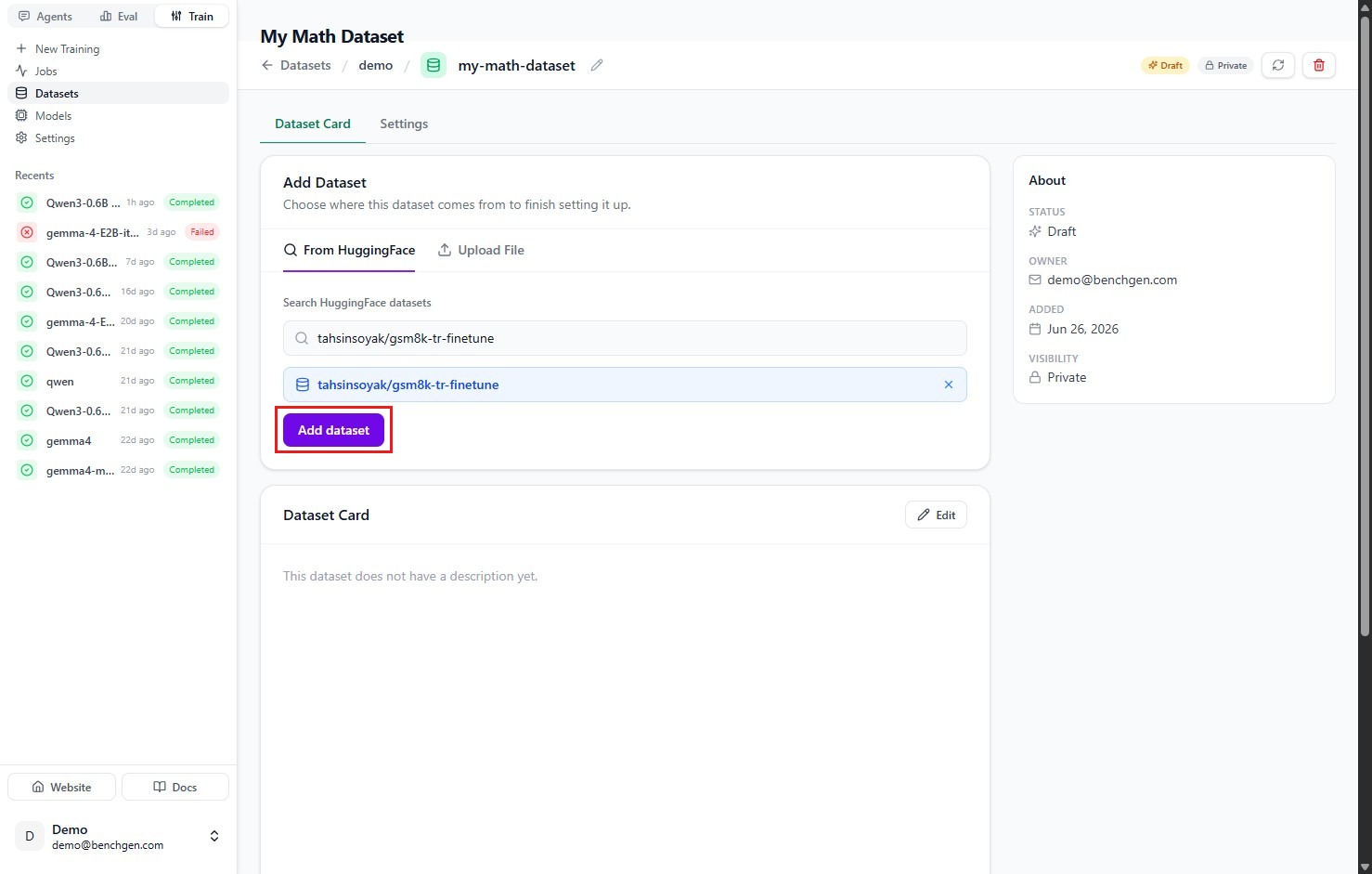This screenshot has width=1372, height=874.
Task: Select the tahsinsoyak/gsm8k-tr-finetune result row
Action: coord(625,385)
